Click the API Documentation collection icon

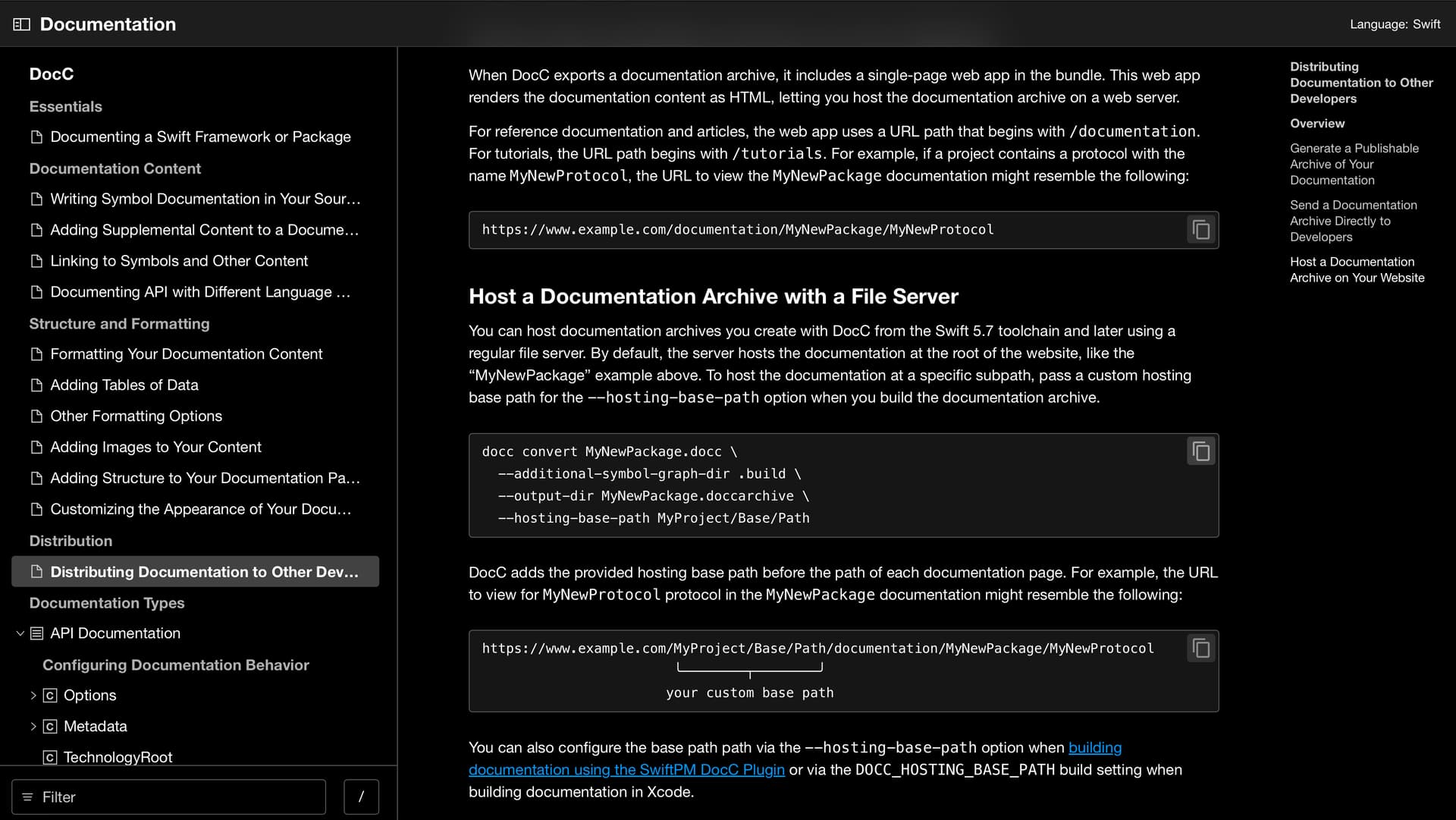(36, 633)
